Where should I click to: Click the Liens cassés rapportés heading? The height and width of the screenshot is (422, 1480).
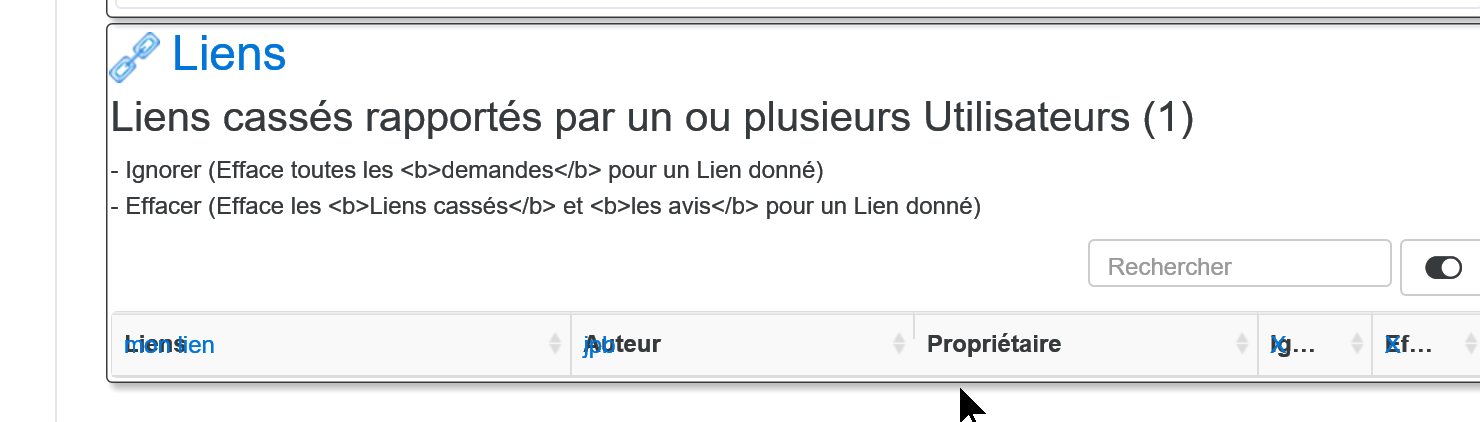(652, 117)
